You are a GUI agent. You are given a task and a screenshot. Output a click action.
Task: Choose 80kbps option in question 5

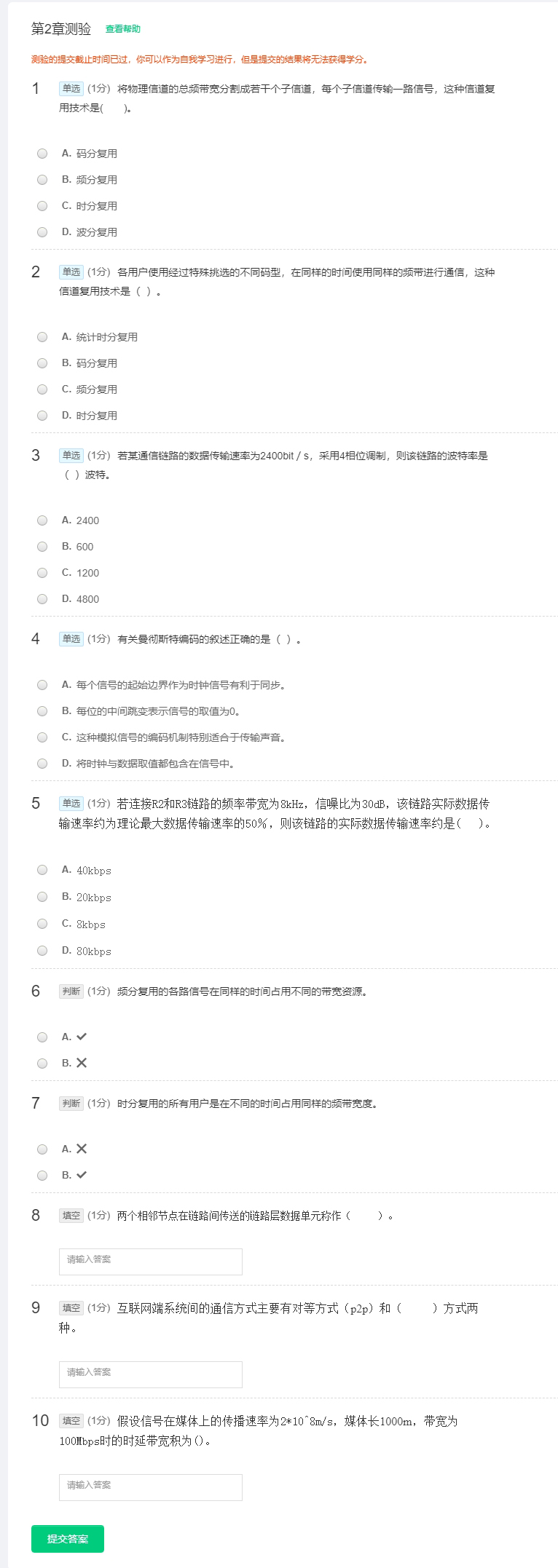point(42,951)
